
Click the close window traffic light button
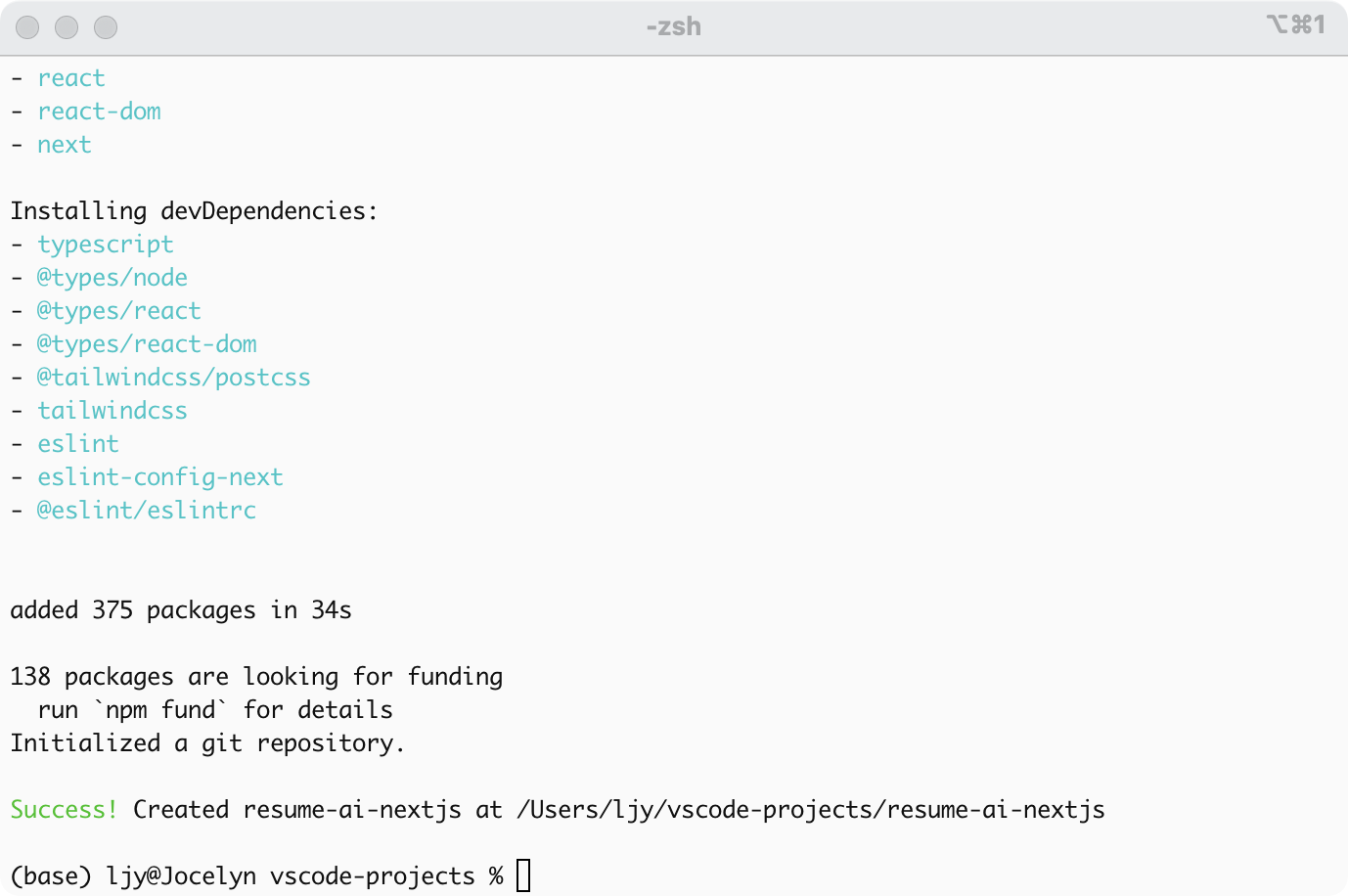point(27,27)
